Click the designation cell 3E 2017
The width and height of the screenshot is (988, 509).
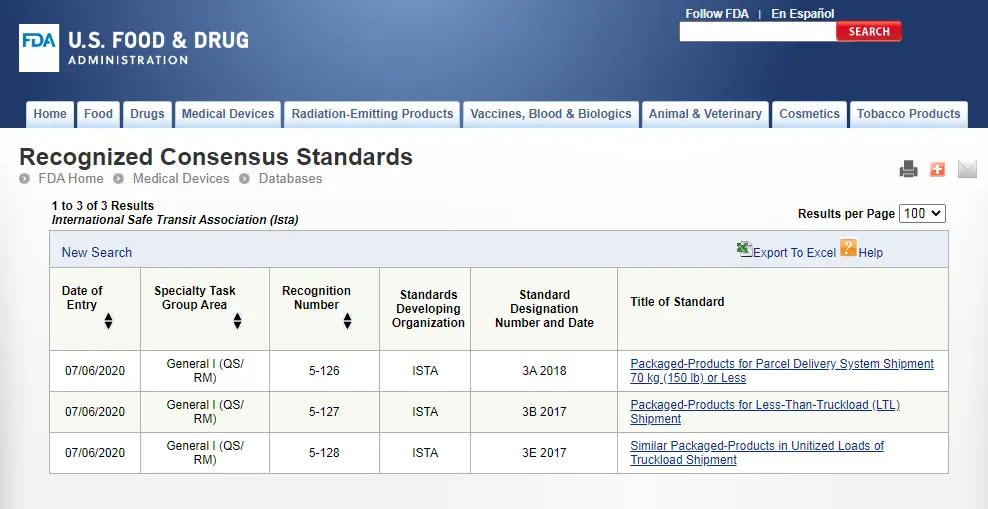(544, 453)
